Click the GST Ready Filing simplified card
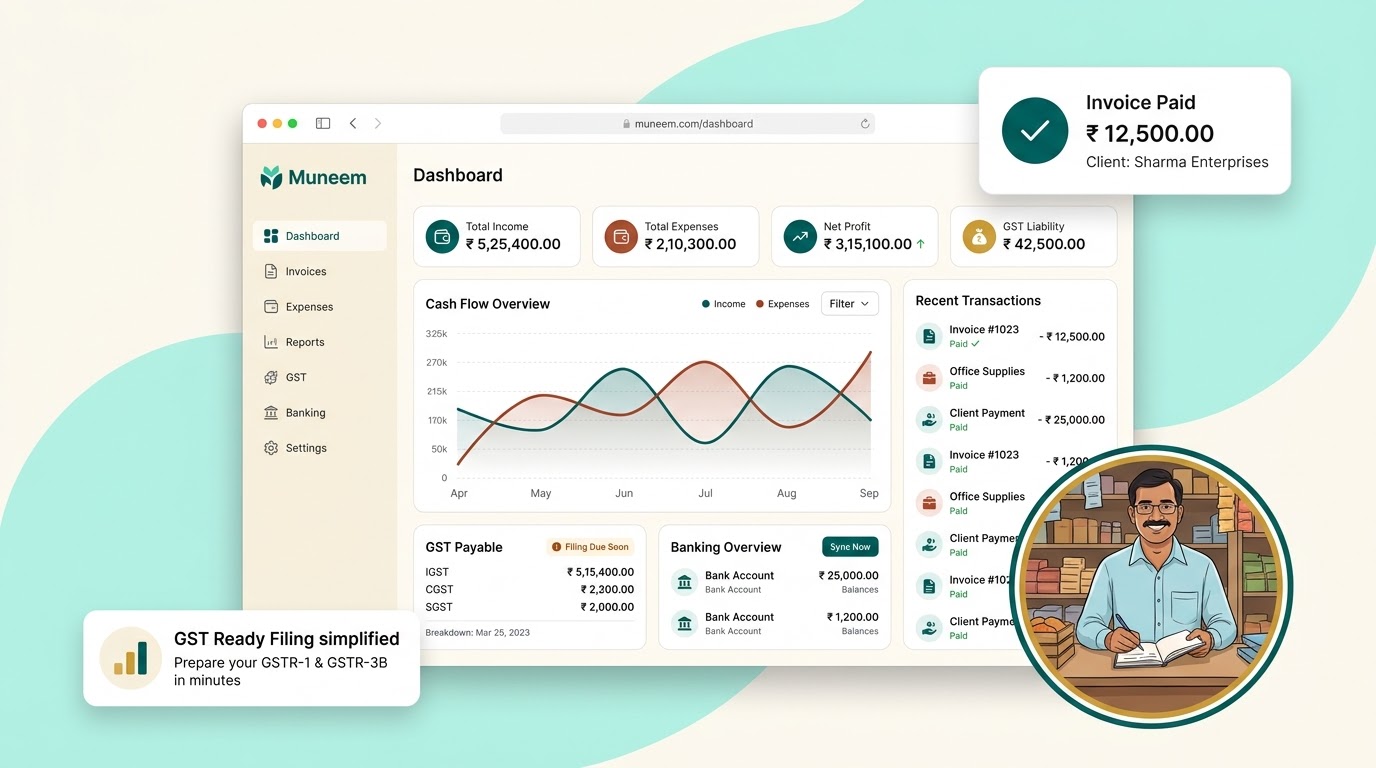Viewport: 1376px width, 768px height. coord(251,658)
